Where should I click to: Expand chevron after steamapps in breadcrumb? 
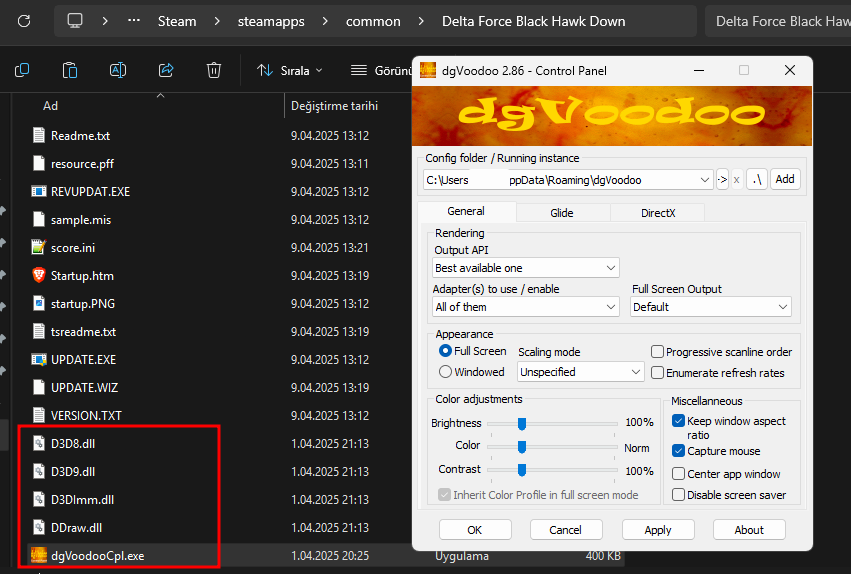pyautogui.click(x=325, y=21)
